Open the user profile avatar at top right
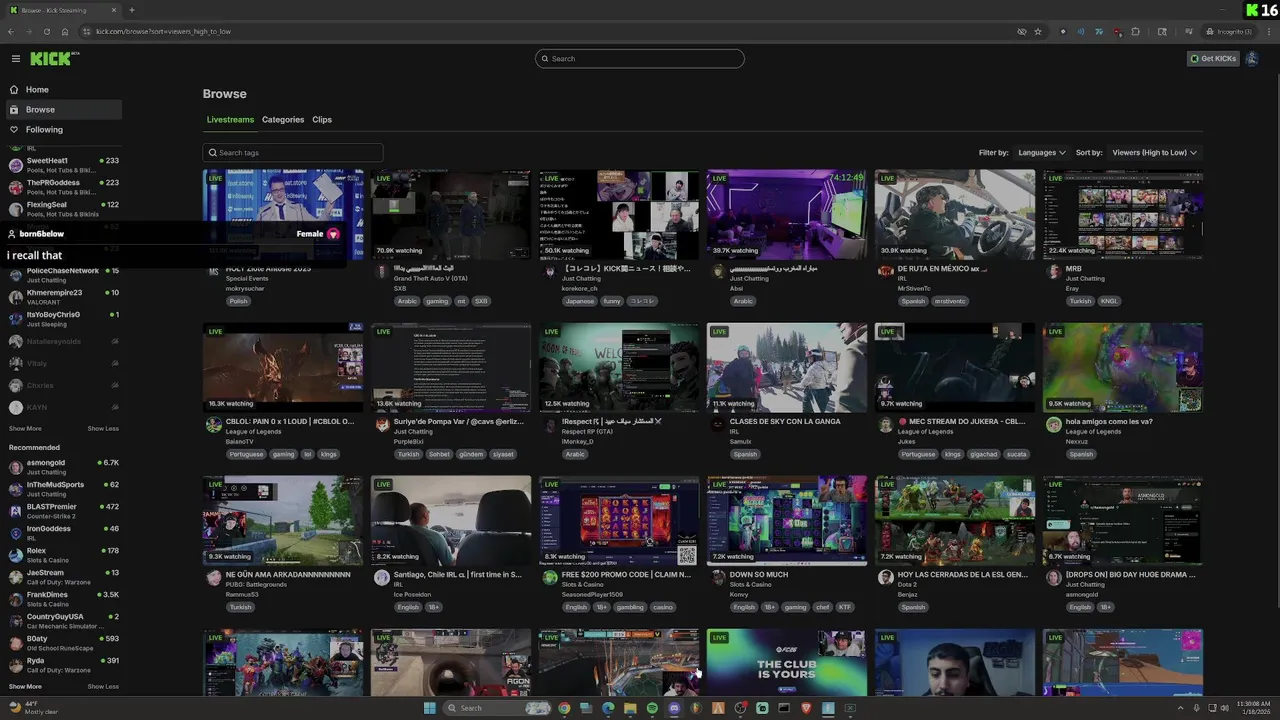This screenshot has width=1280, height=720. click(1252, 59)
